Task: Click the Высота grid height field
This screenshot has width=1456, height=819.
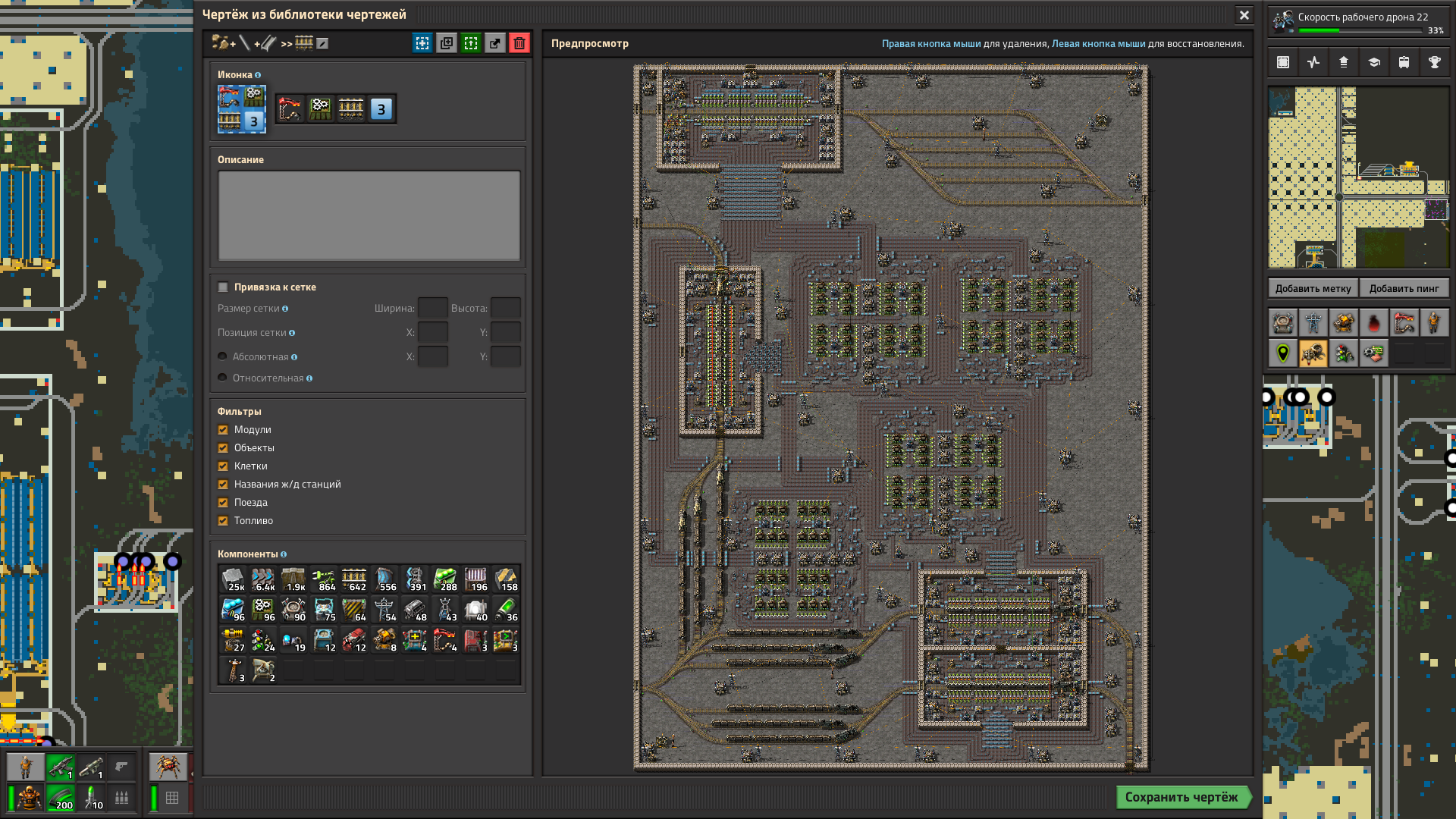Action: (506, 308)
